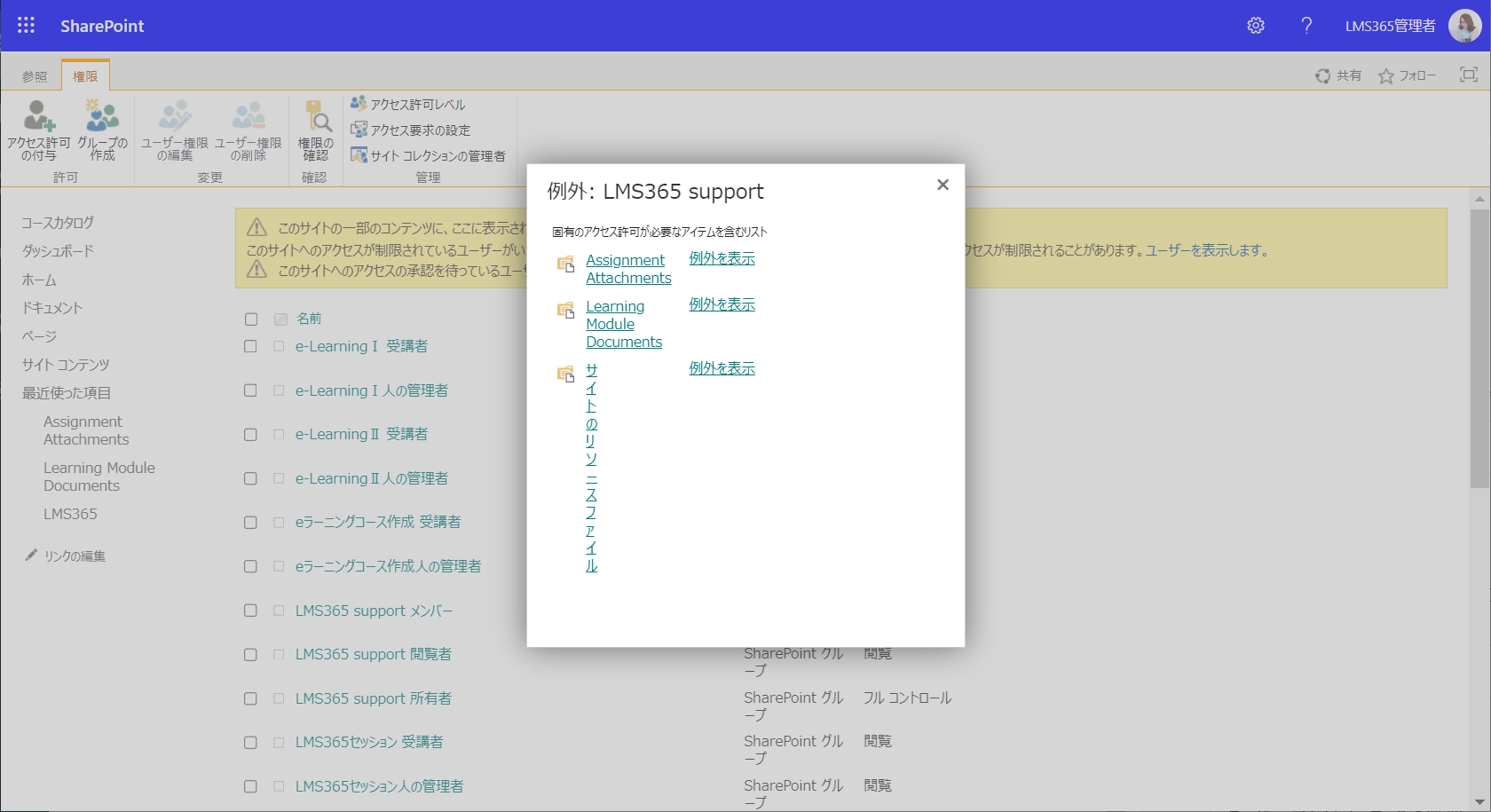Check the e-Learning I 人の管理者 row checkbox

pyautogui.click(x=251, y=390)
